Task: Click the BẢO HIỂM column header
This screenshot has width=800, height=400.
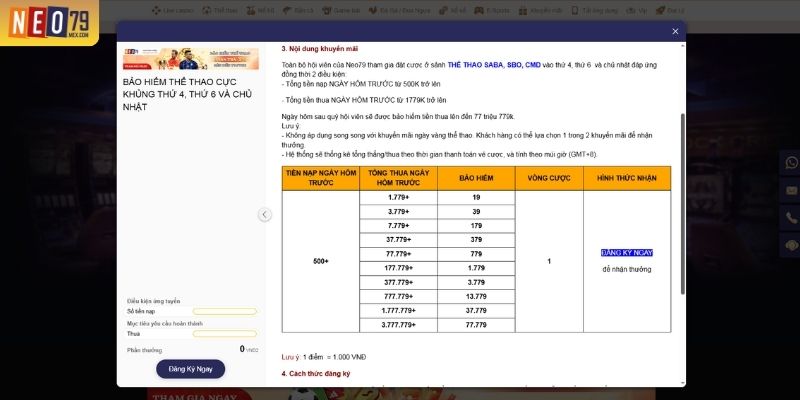Action: click(x=476, y=178)
